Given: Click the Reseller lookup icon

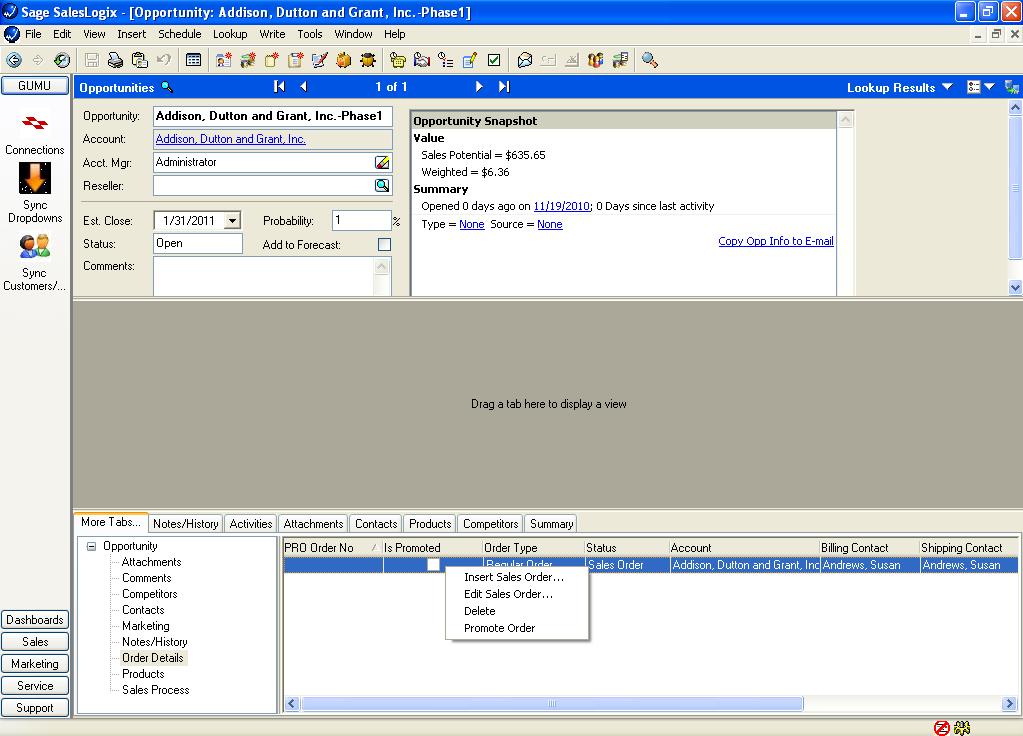Looking at the screenshot, I should (382, 186).
